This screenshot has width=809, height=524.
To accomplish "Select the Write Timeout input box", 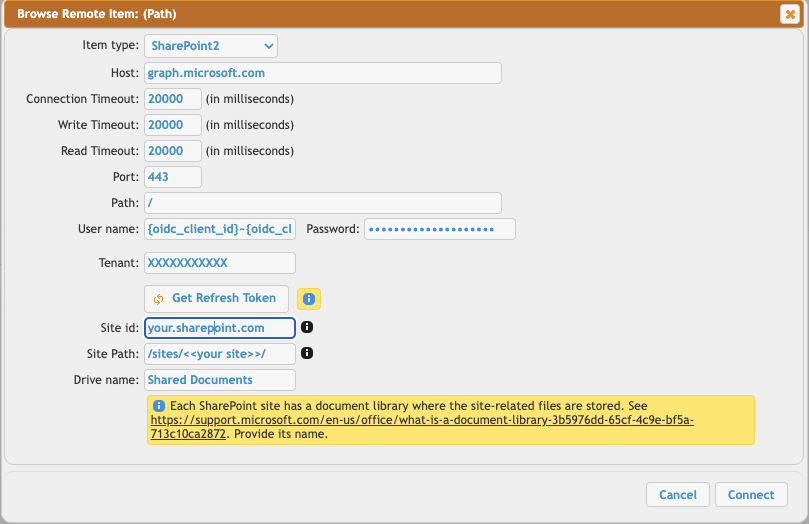I will [173, 125].
